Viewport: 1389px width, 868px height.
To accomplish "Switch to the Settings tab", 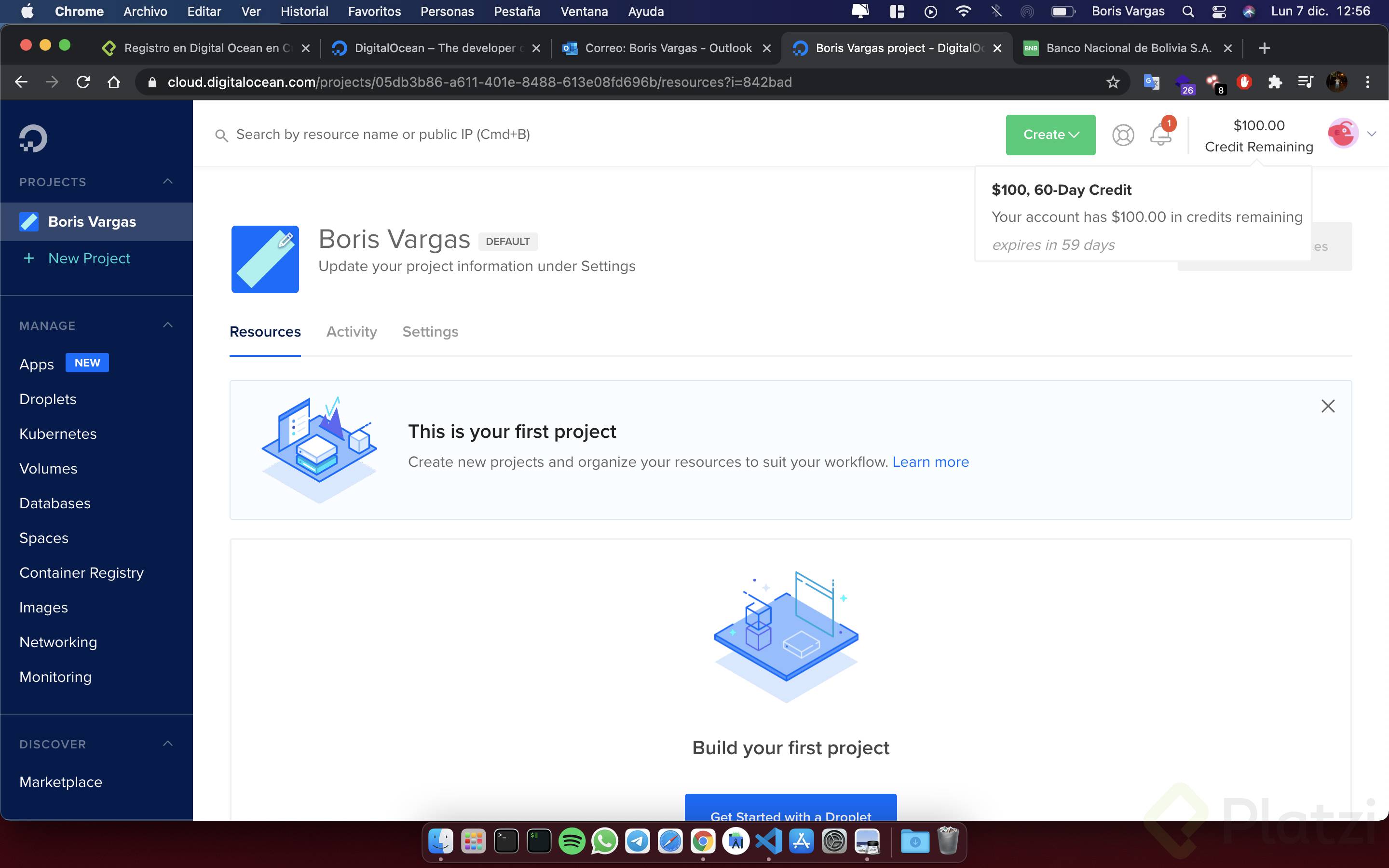I will click(x=430, y=332).
